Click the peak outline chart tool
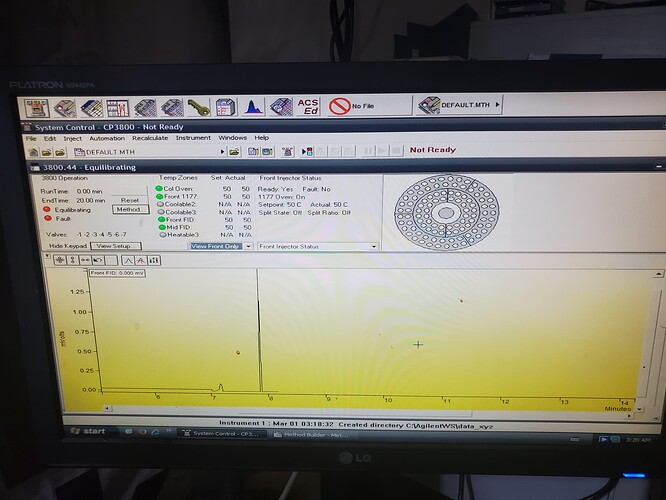The height and width of the screenshot is (500, 666). 128,260
